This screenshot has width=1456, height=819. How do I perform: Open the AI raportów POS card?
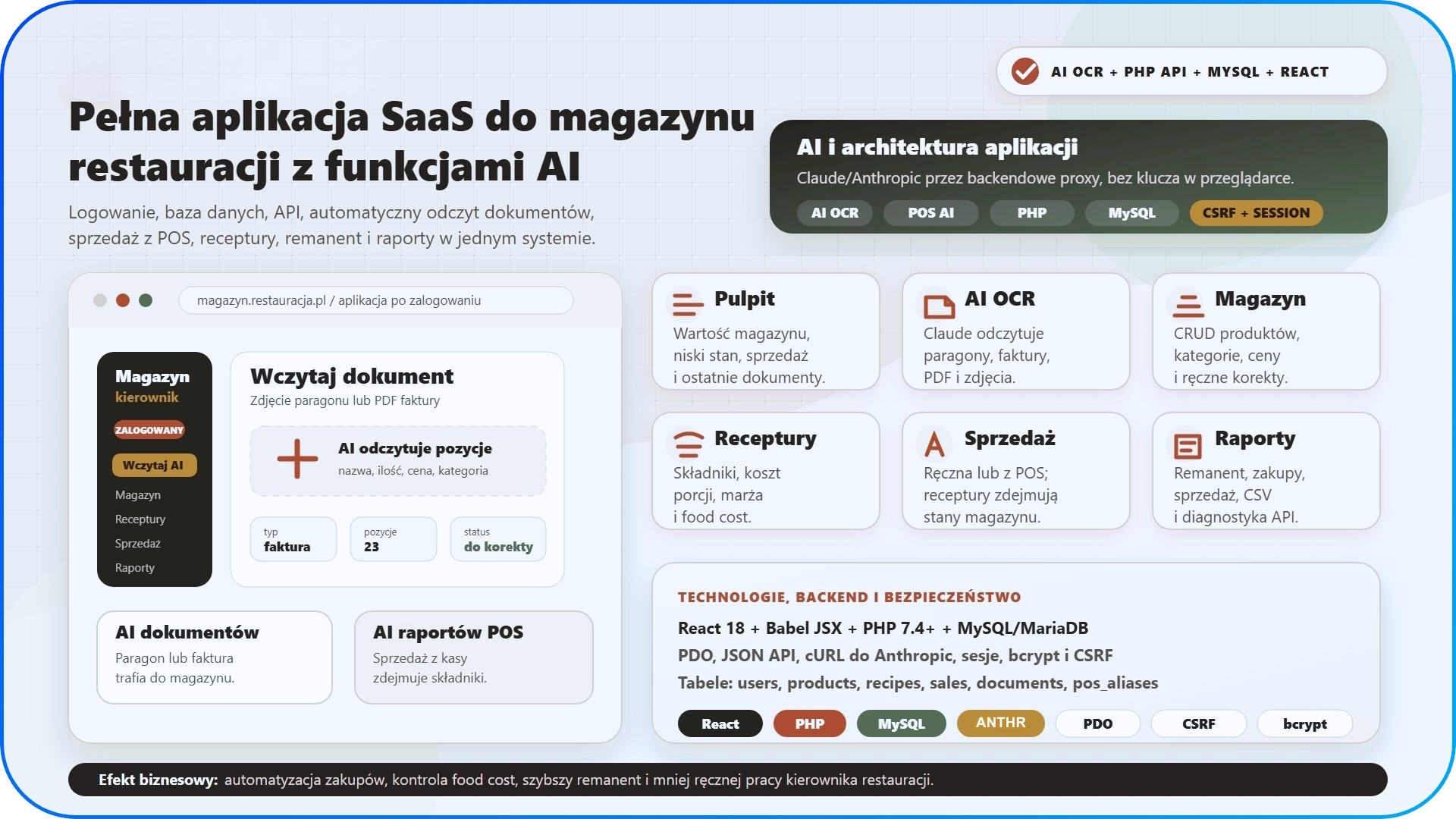(474, 657)
